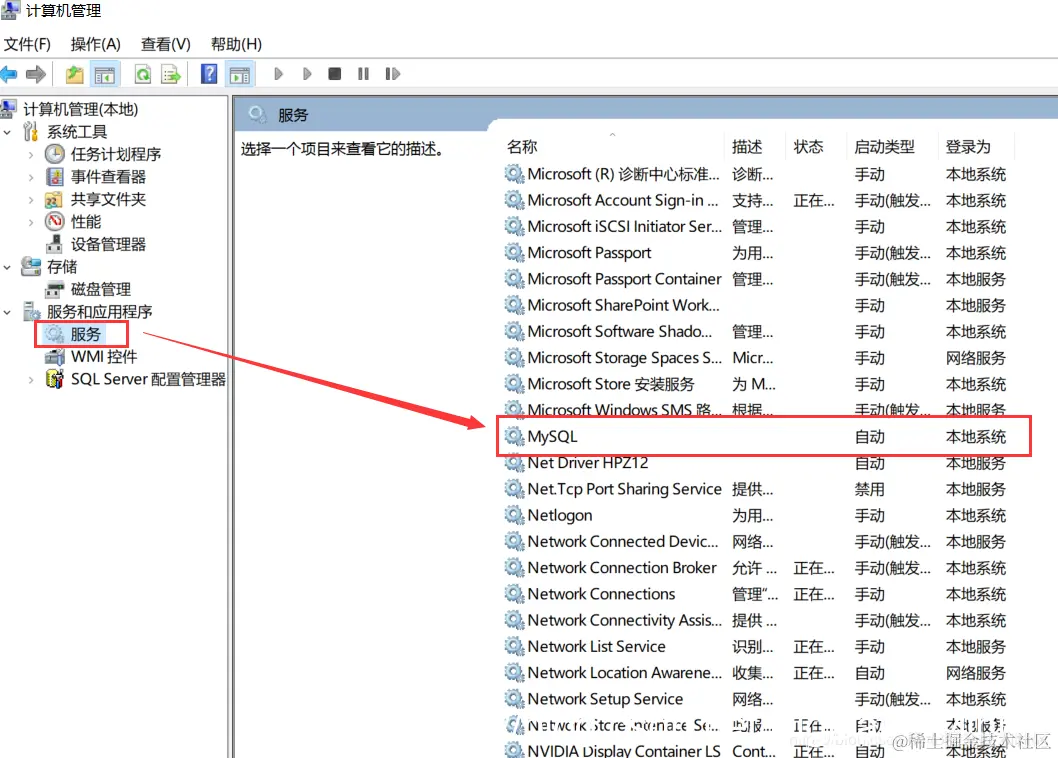Screen dimensions: 1058x758
Task: Expand the 事件查看器 node arrow
Action: point(30,177)
